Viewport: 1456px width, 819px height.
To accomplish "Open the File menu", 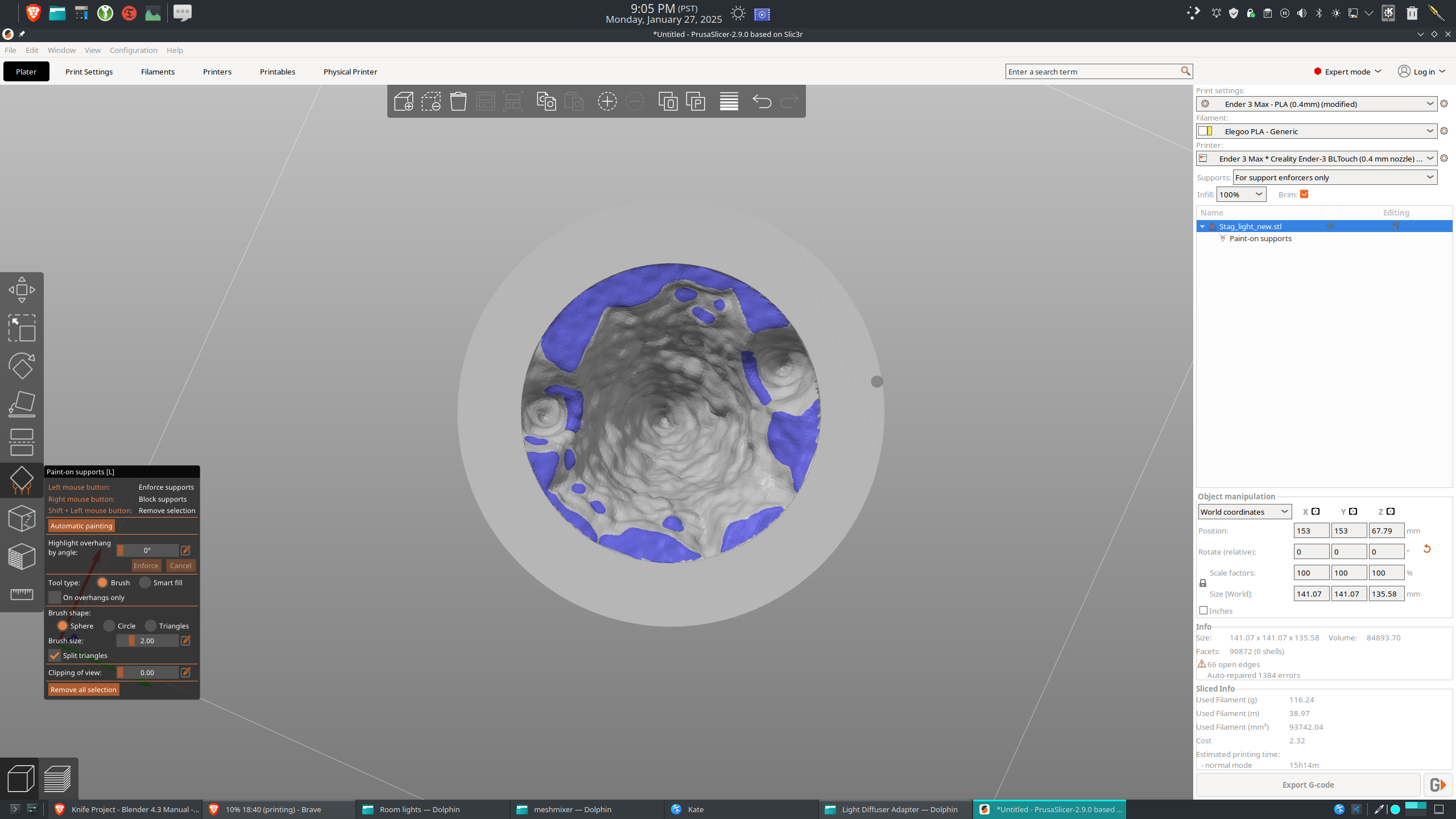I will pos(10,50).
